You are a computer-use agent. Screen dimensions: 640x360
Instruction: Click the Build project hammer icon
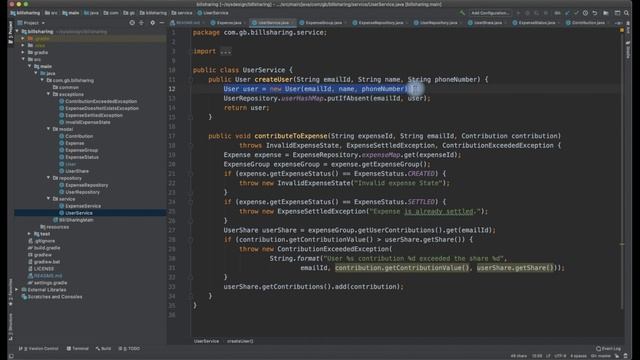[x=462, y=13]
